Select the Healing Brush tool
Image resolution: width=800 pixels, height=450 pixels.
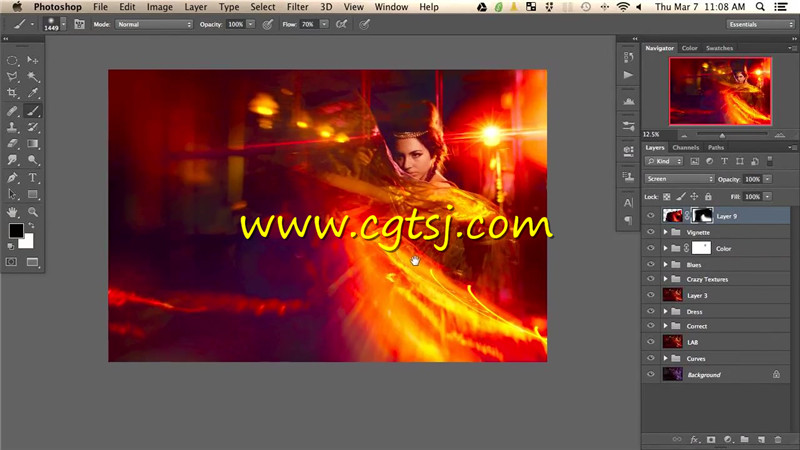[x=12, y=111]
